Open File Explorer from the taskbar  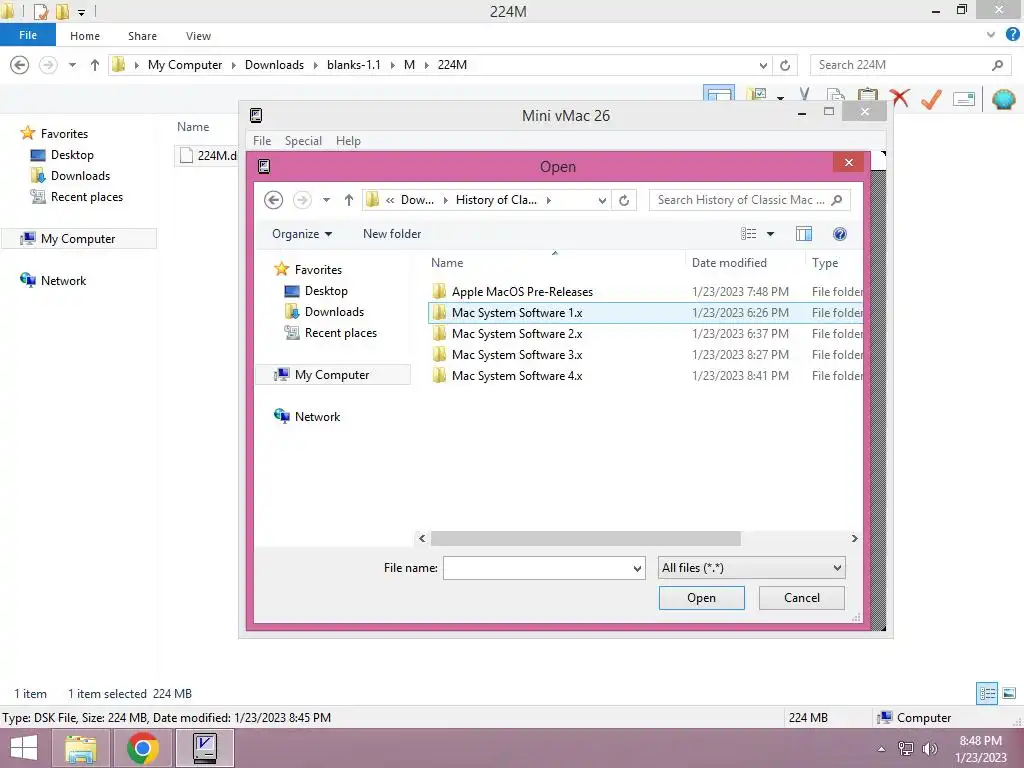click(80, 748)
